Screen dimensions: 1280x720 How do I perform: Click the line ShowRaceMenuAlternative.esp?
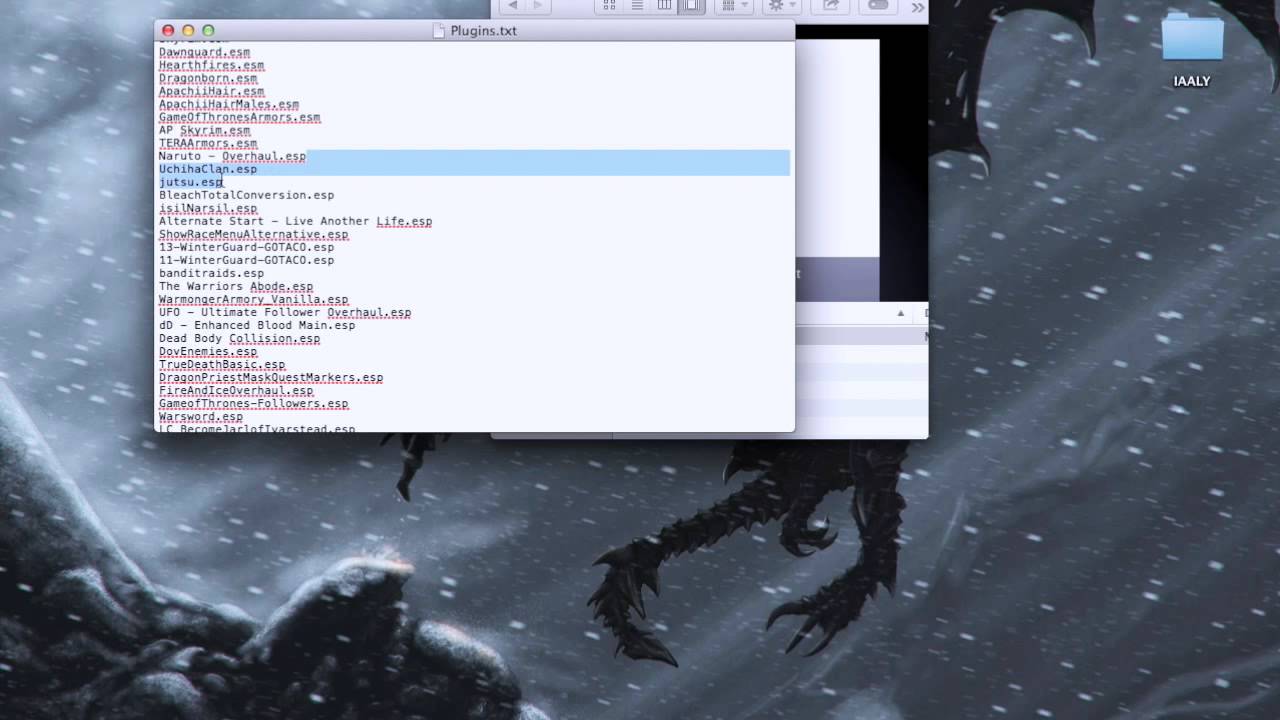click(x=253, y=234)
